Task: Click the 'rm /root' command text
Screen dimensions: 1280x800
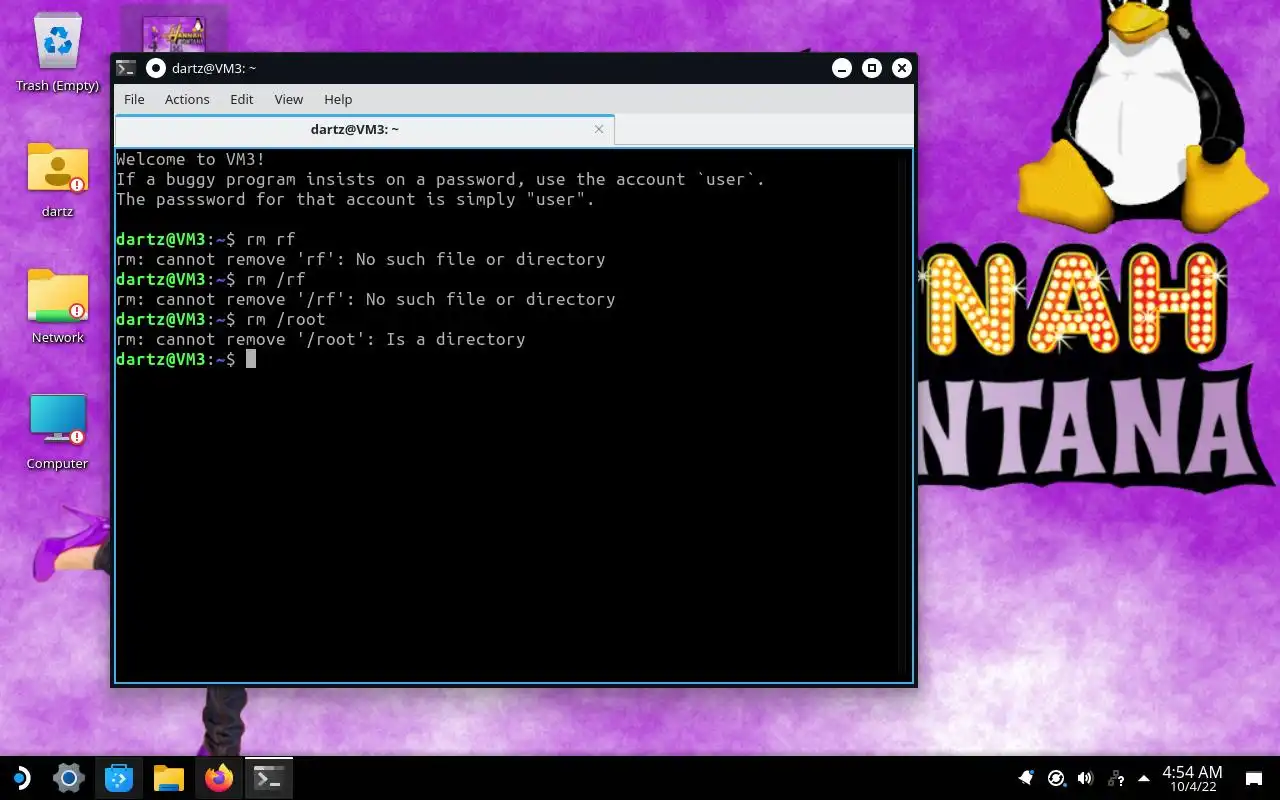Action: 286,319
